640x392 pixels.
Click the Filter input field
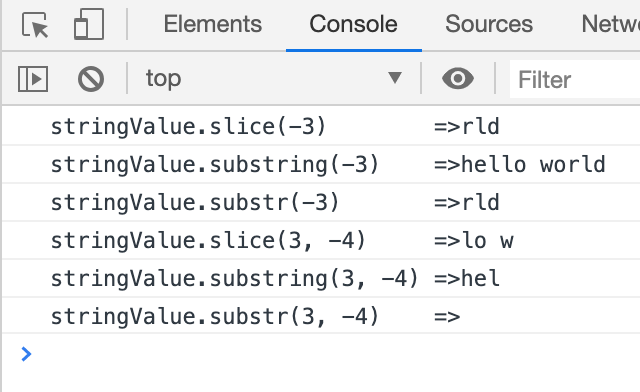(575, 79)
